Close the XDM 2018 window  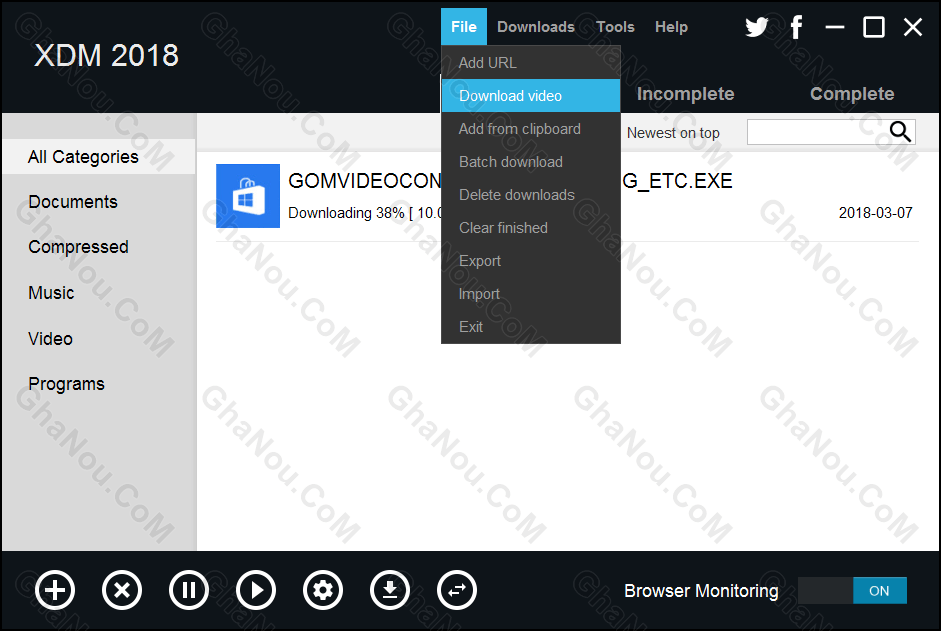point(913,27)
